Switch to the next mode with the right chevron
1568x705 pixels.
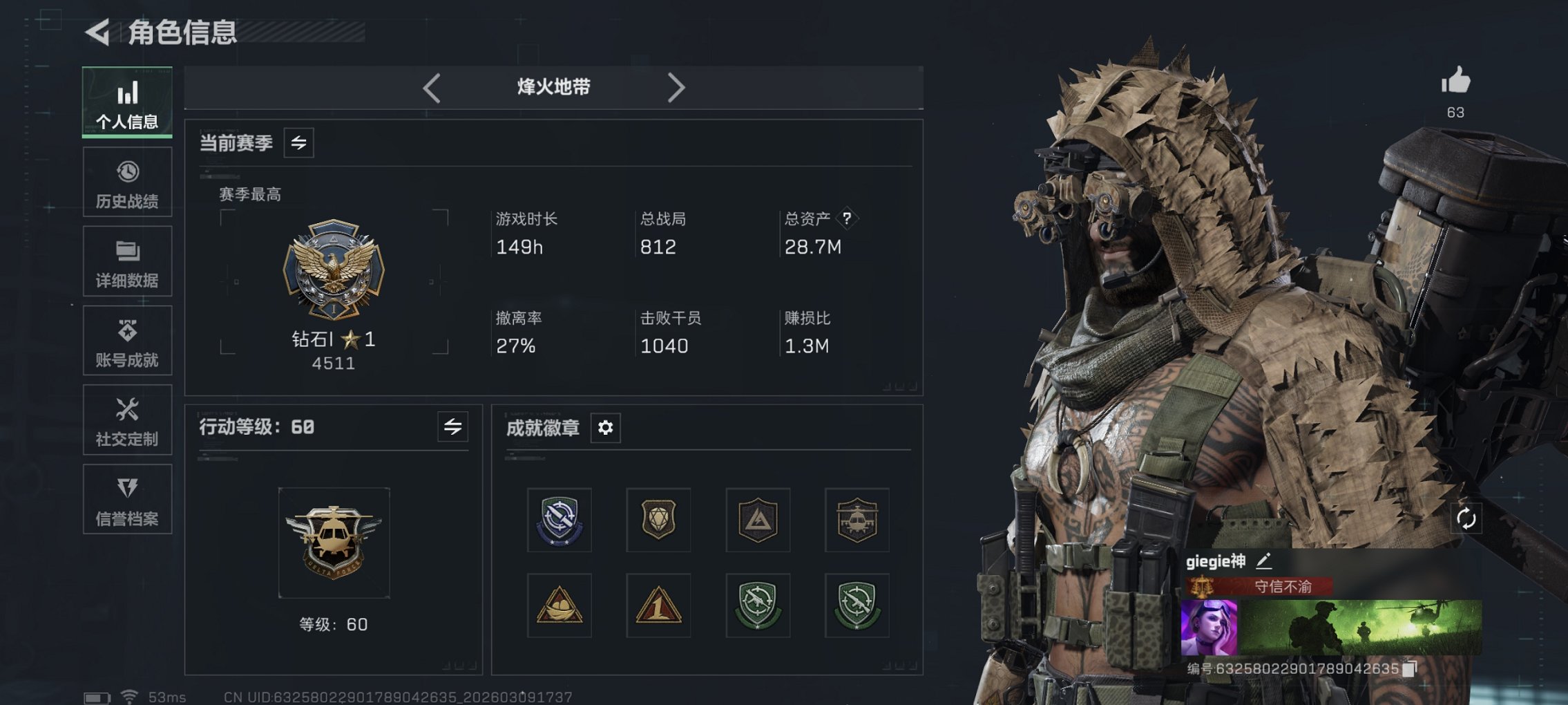point(676,88)
